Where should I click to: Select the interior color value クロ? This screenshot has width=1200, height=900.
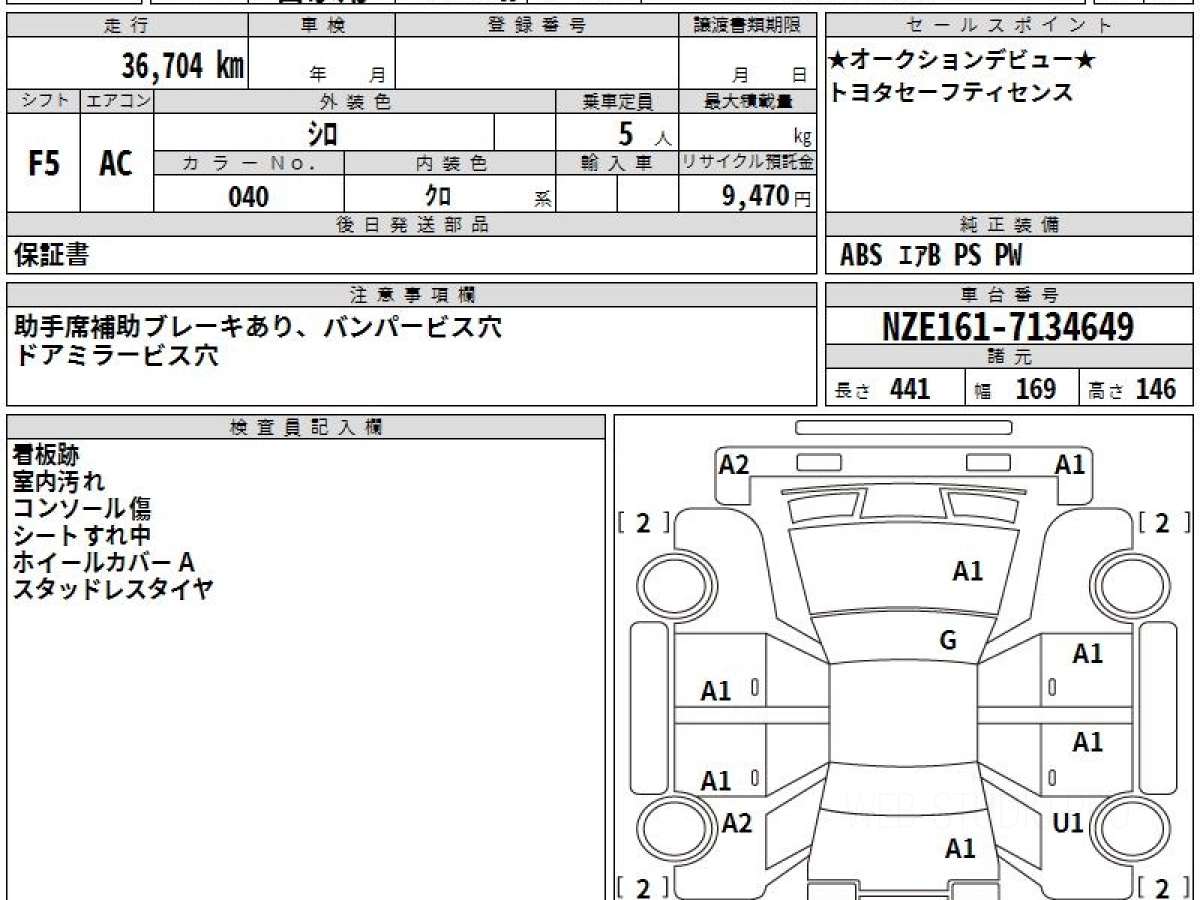coord(439,196)
